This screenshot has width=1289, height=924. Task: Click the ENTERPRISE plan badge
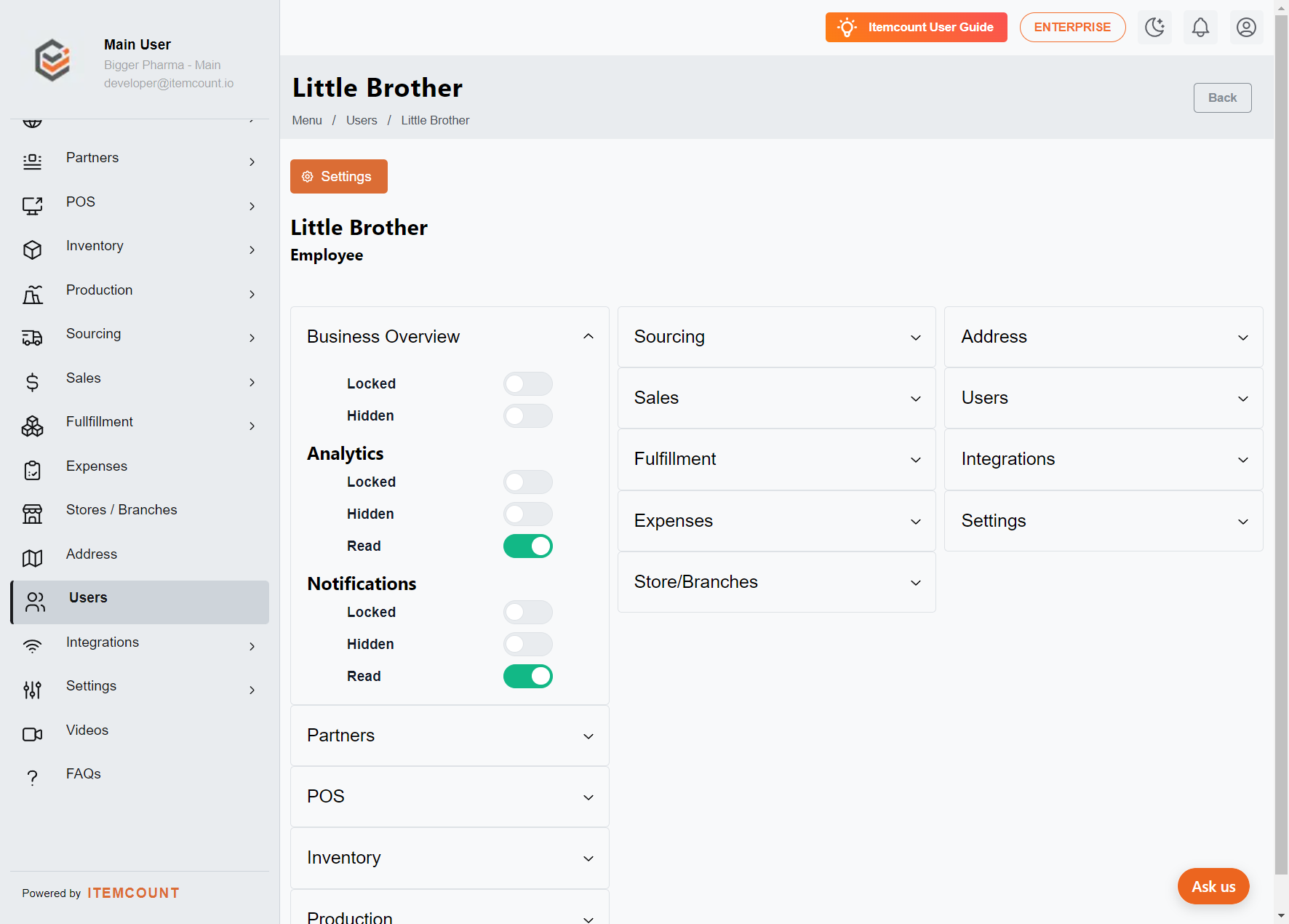(1072, 28)
